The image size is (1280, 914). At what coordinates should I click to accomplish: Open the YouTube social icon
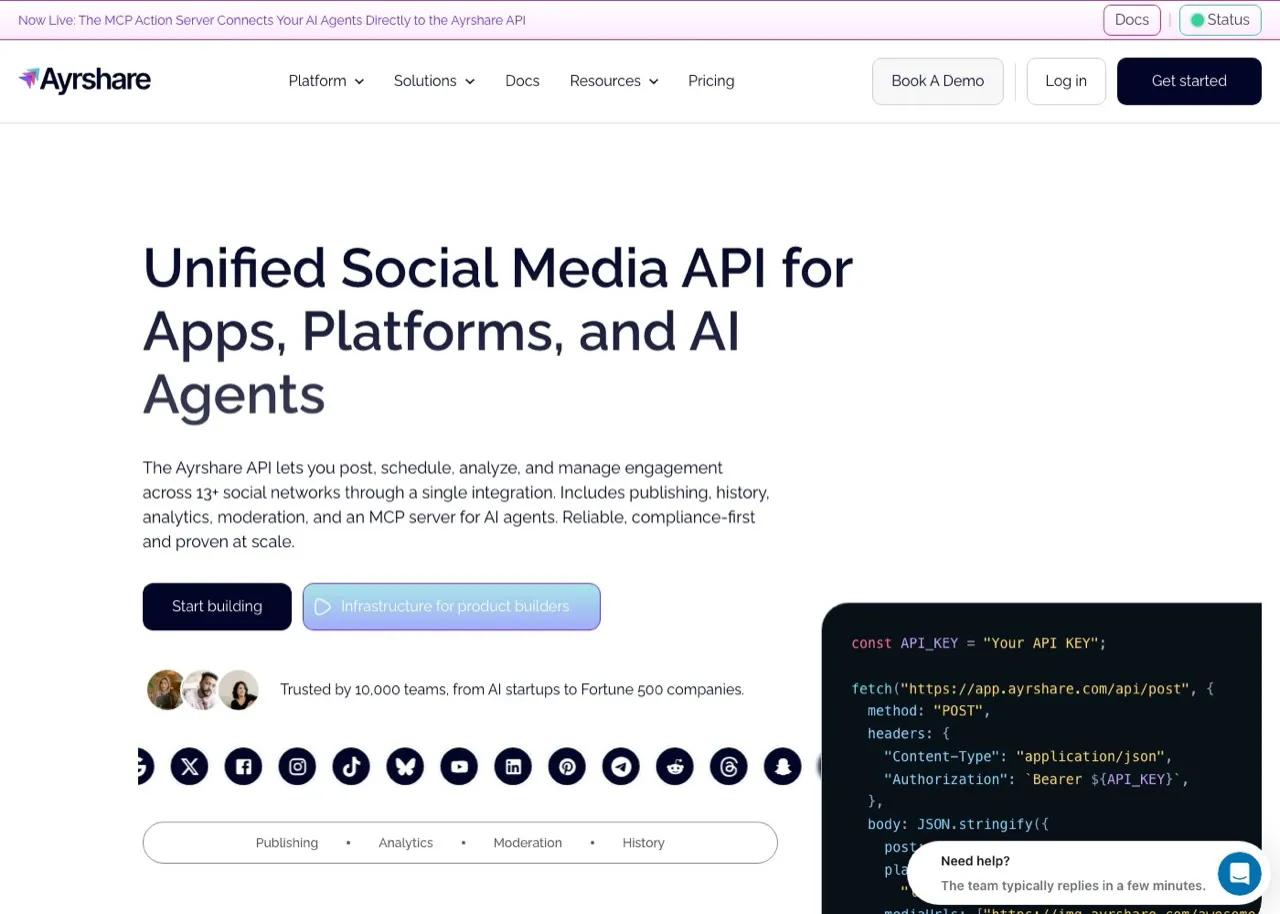click(x=459, y=767)
